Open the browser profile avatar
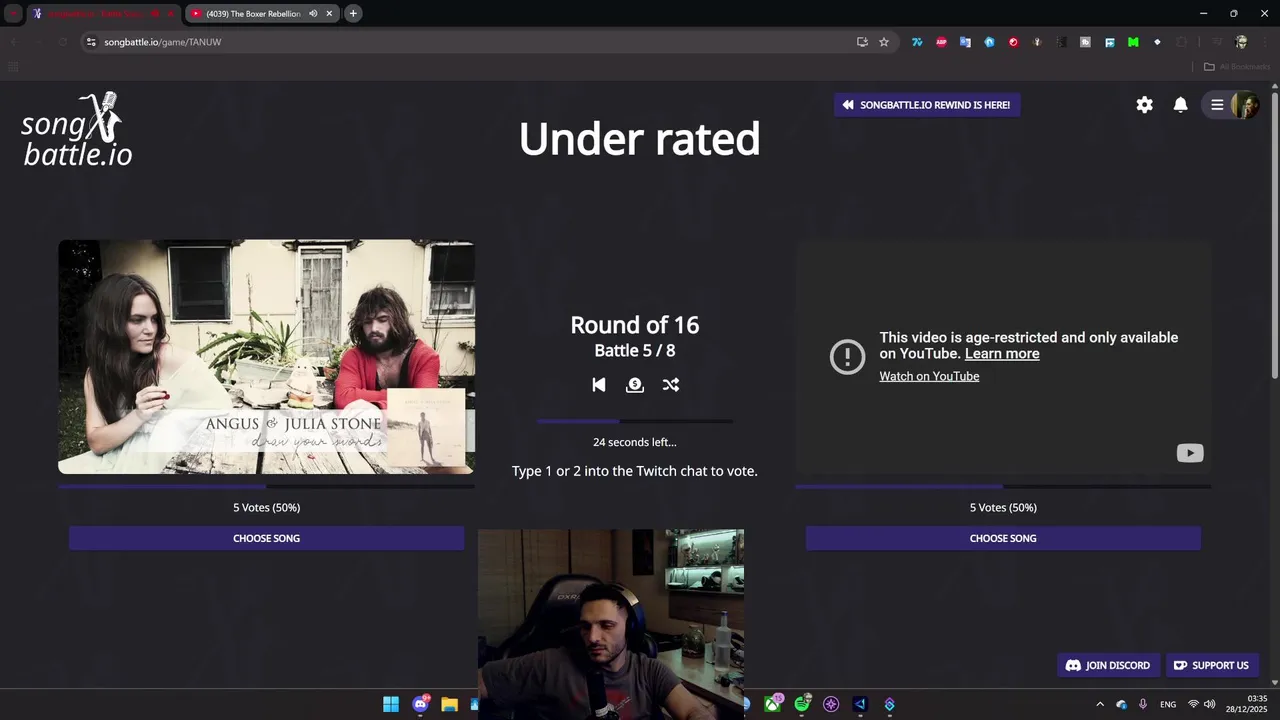This screenshot has width=1280, height=720. (x=1241, y=42)
